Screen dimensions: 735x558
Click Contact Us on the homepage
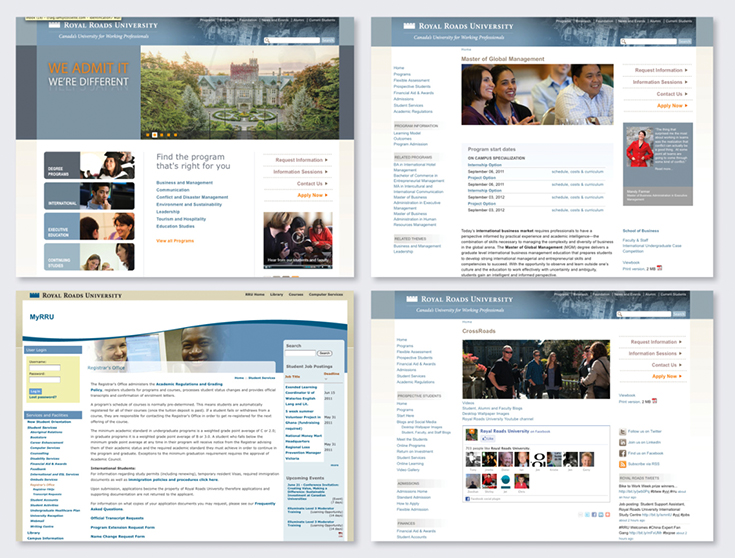(x=312, y=183)
